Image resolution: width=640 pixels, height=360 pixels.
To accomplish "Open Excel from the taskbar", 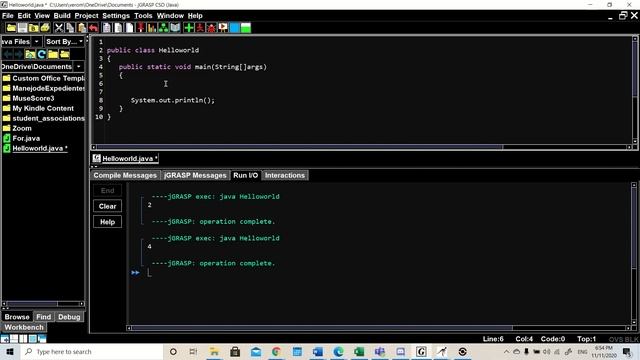I will (359, 351).
